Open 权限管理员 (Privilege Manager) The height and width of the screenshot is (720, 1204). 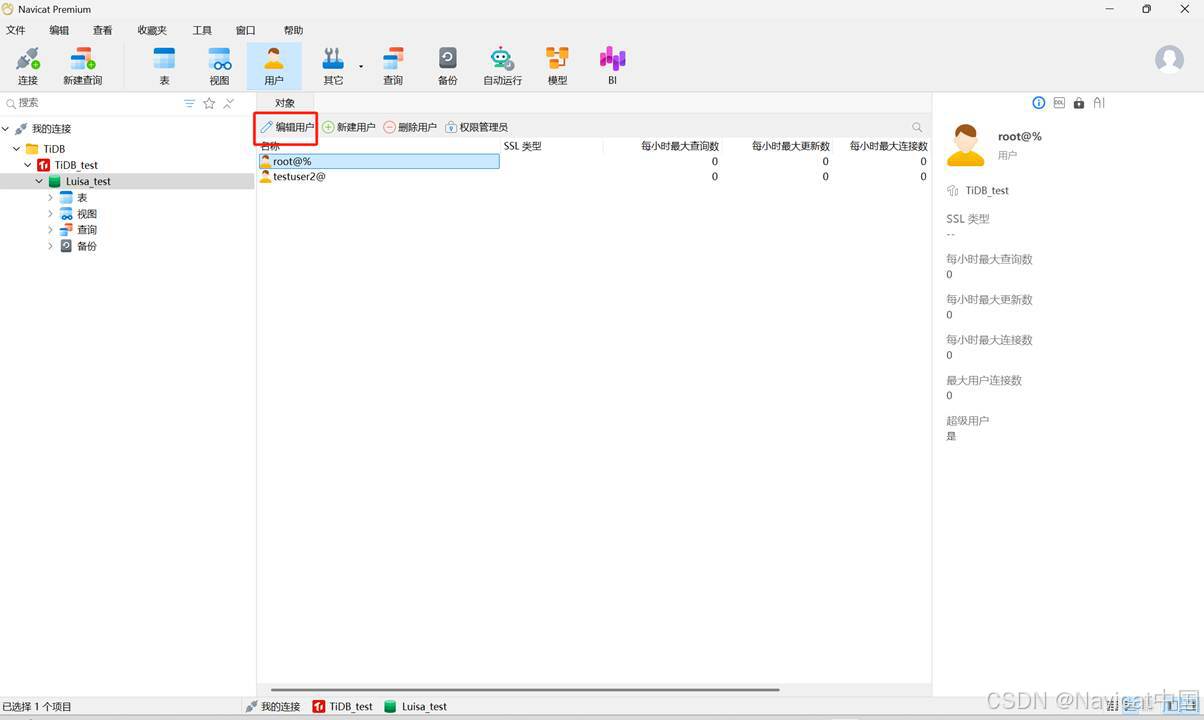[476, 127]
